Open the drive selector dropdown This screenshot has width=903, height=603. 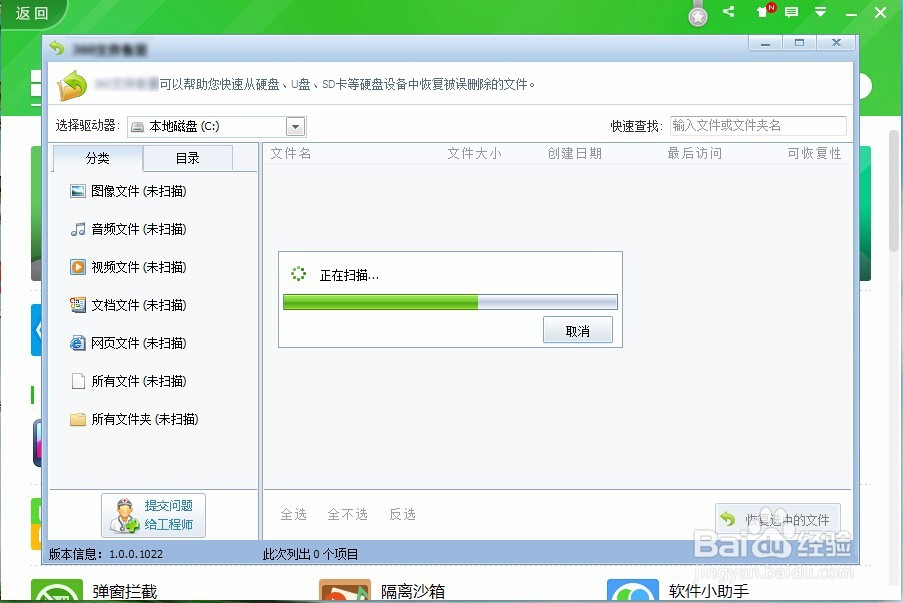click(295, 126)
